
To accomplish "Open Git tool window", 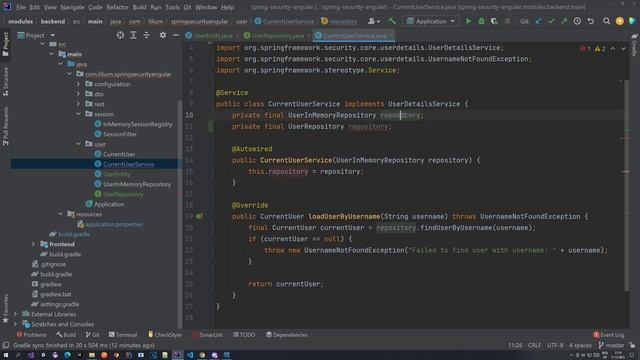I will tap(93, 335).
